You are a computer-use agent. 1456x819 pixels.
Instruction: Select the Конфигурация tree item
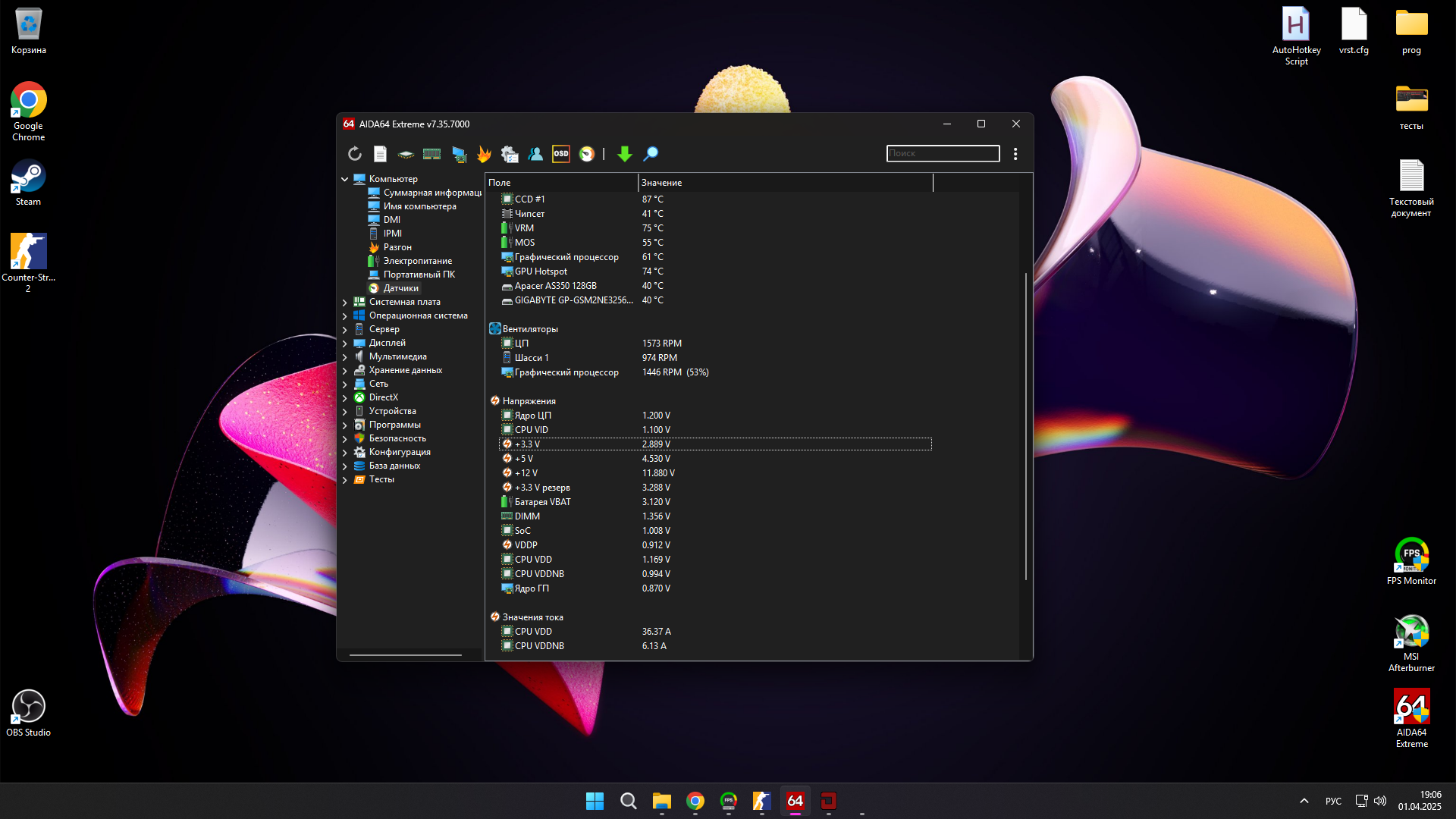(400, 452)
